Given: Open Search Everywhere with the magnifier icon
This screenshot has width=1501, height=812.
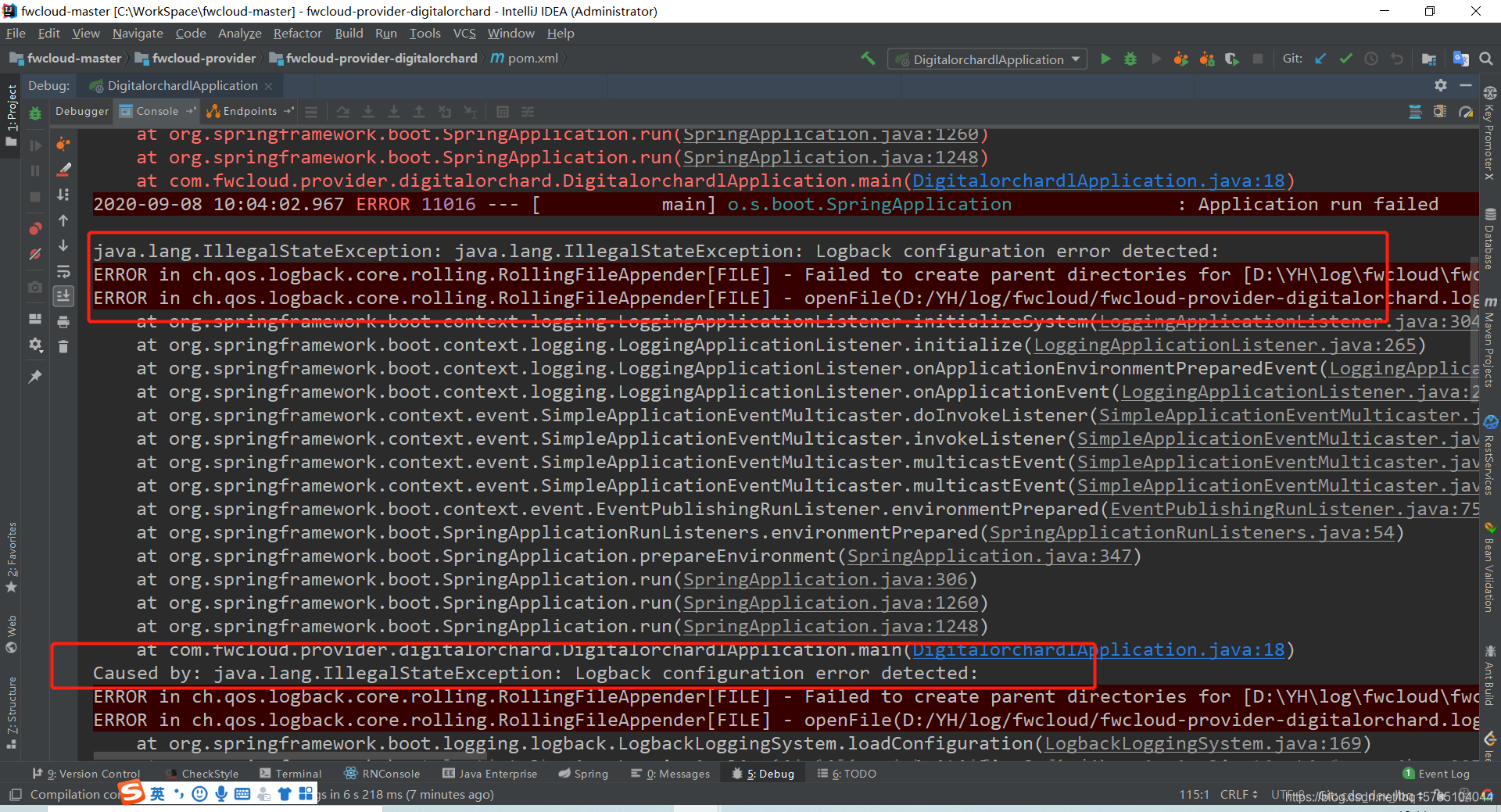Looking at the screenshot, I should point(1485,59).
